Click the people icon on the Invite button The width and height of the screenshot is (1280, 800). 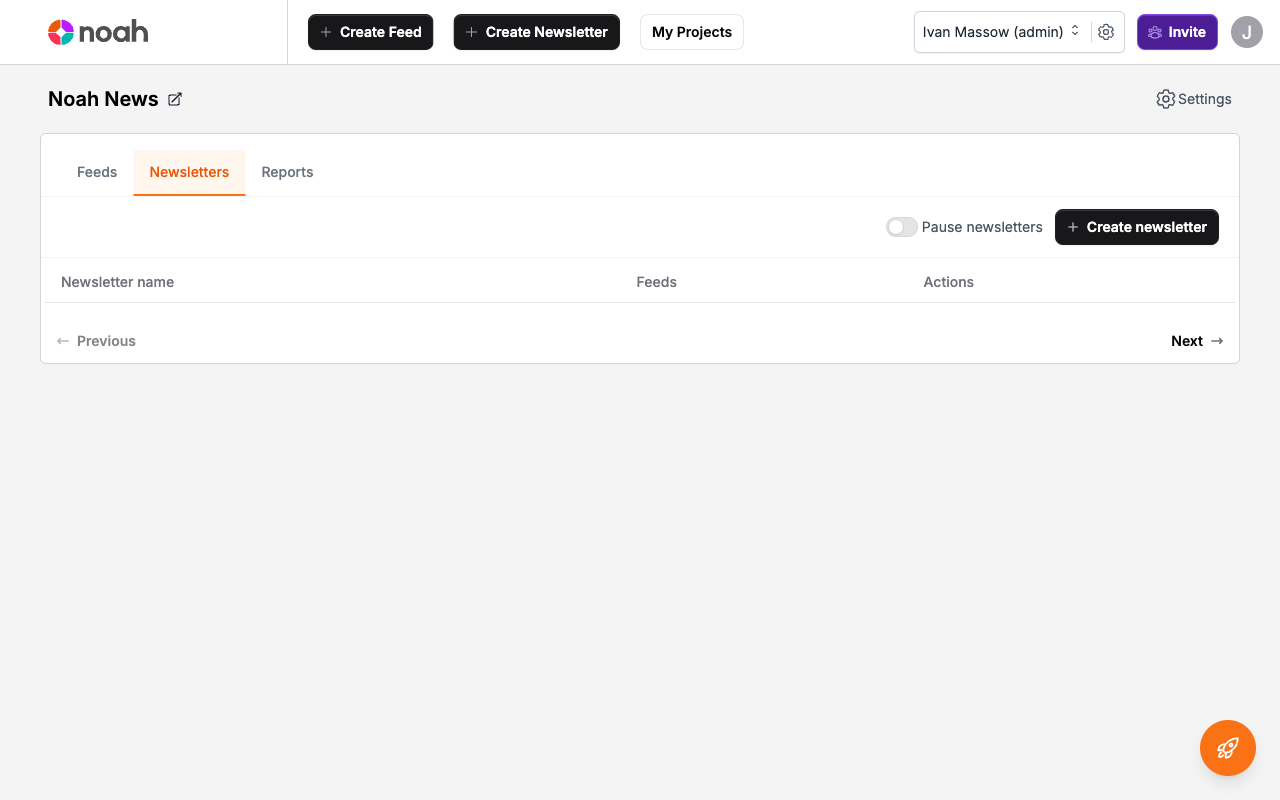[1155, 32]
